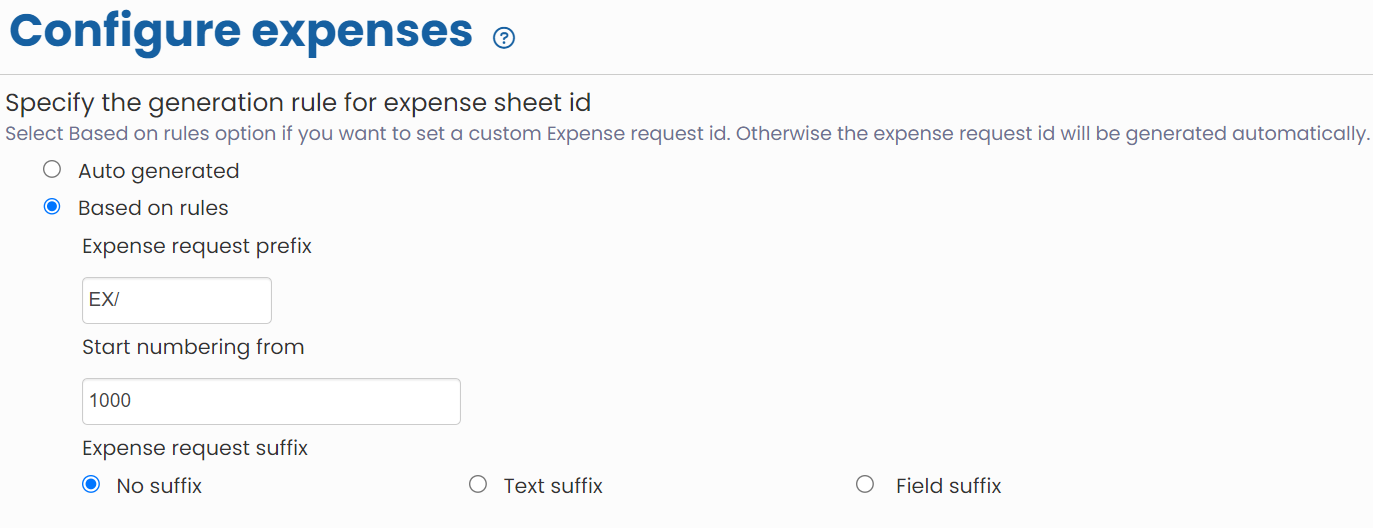Screen dimensions: 1373x528
Task: Click the Based on rules label text
Action: [153, 208]
